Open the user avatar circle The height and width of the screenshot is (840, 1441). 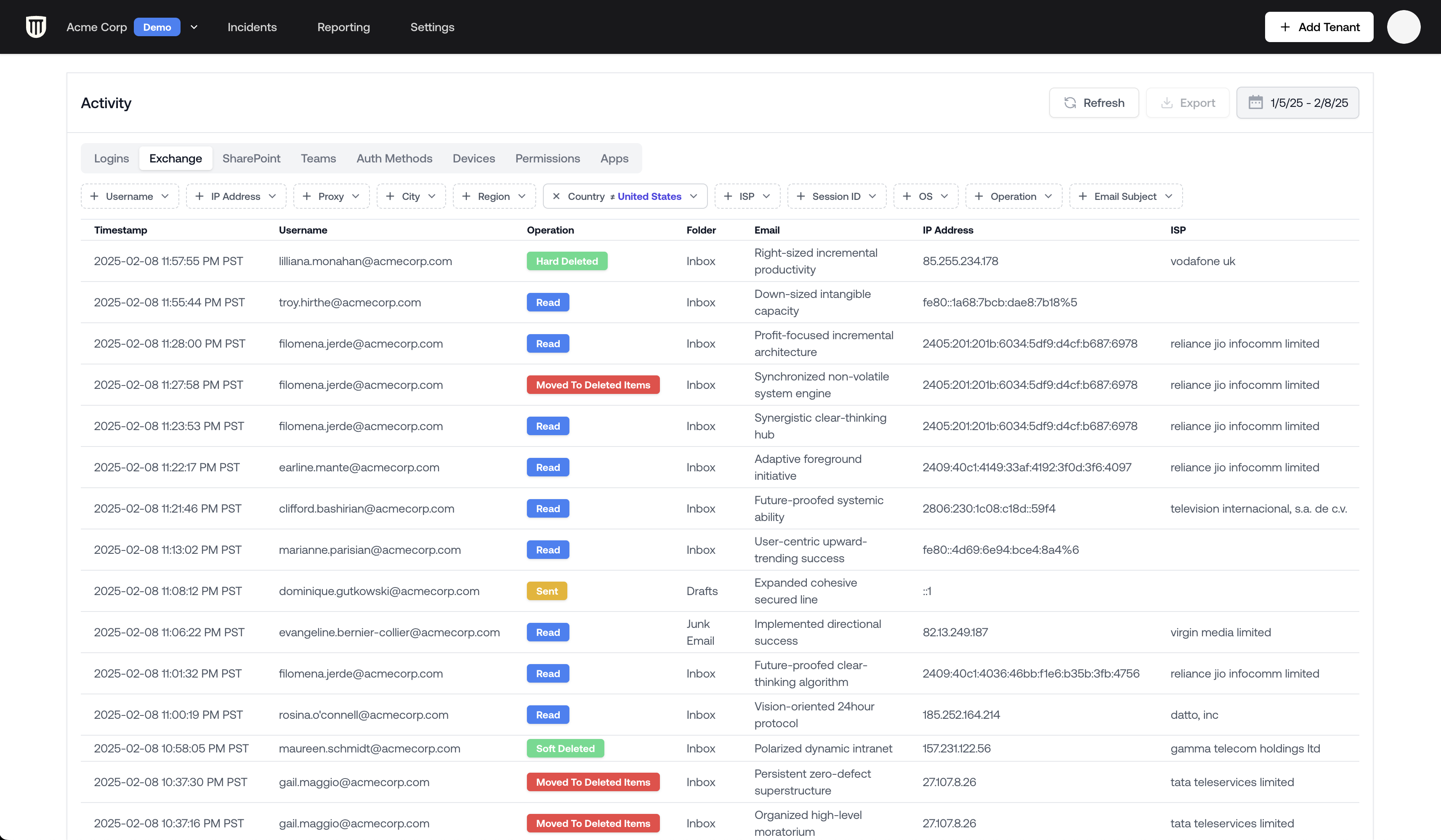1403,27
